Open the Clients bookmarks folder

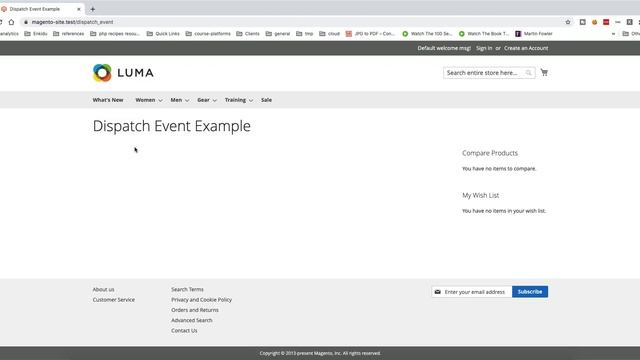tap(248, 34)
